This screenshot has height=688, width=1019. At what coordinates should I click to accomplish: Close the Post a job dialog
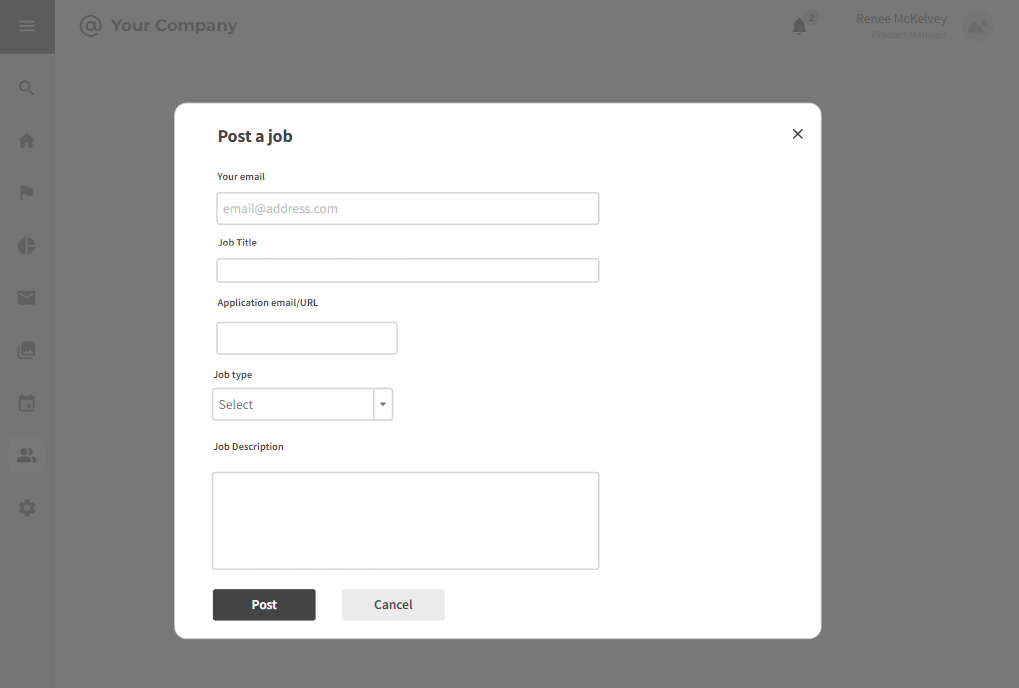pyautogui.click(x=797, y=133)
